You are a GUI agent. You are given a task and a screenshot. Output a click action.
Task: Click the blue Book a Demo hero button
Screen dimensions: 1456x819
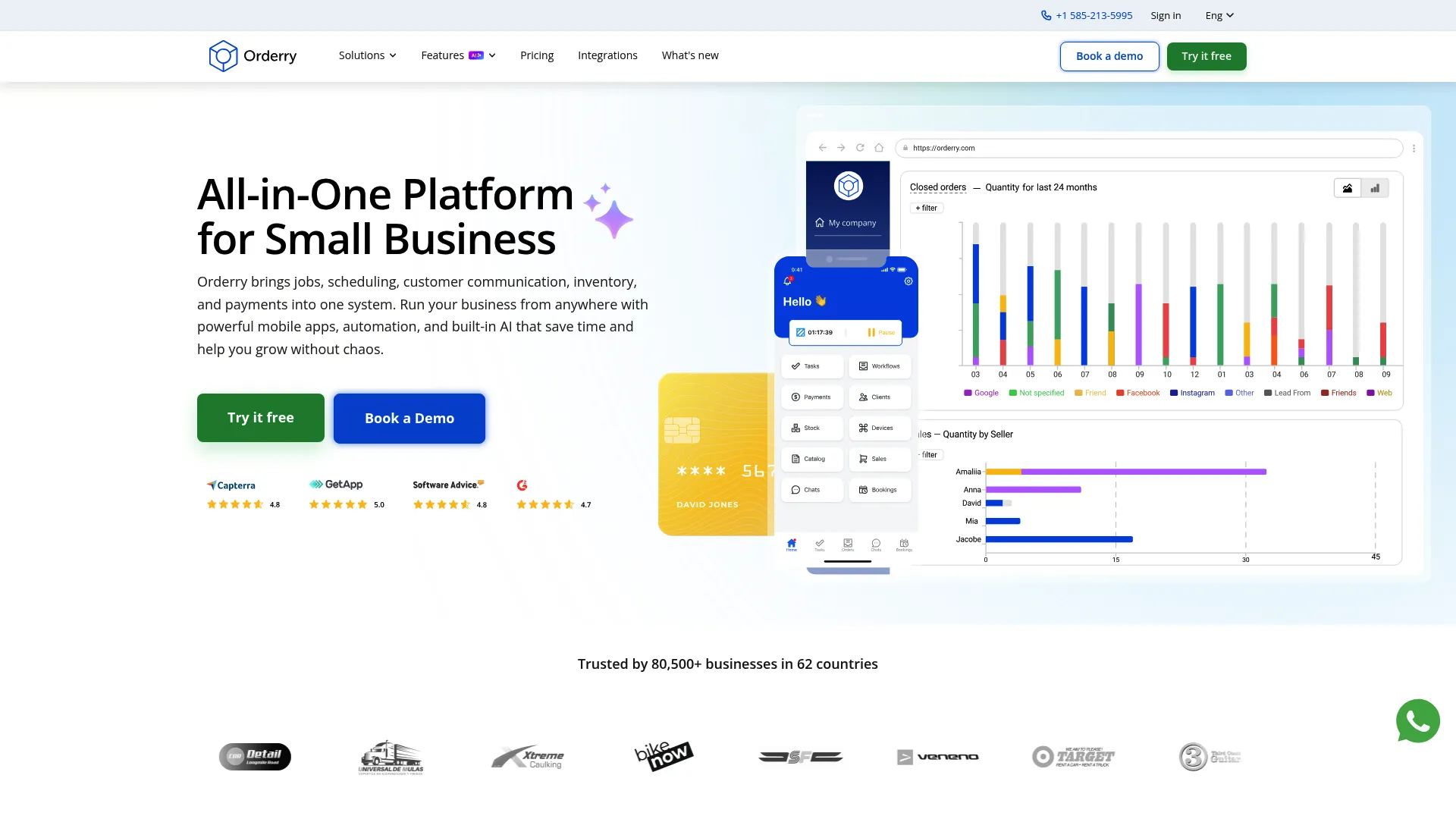tap(409, 419)
